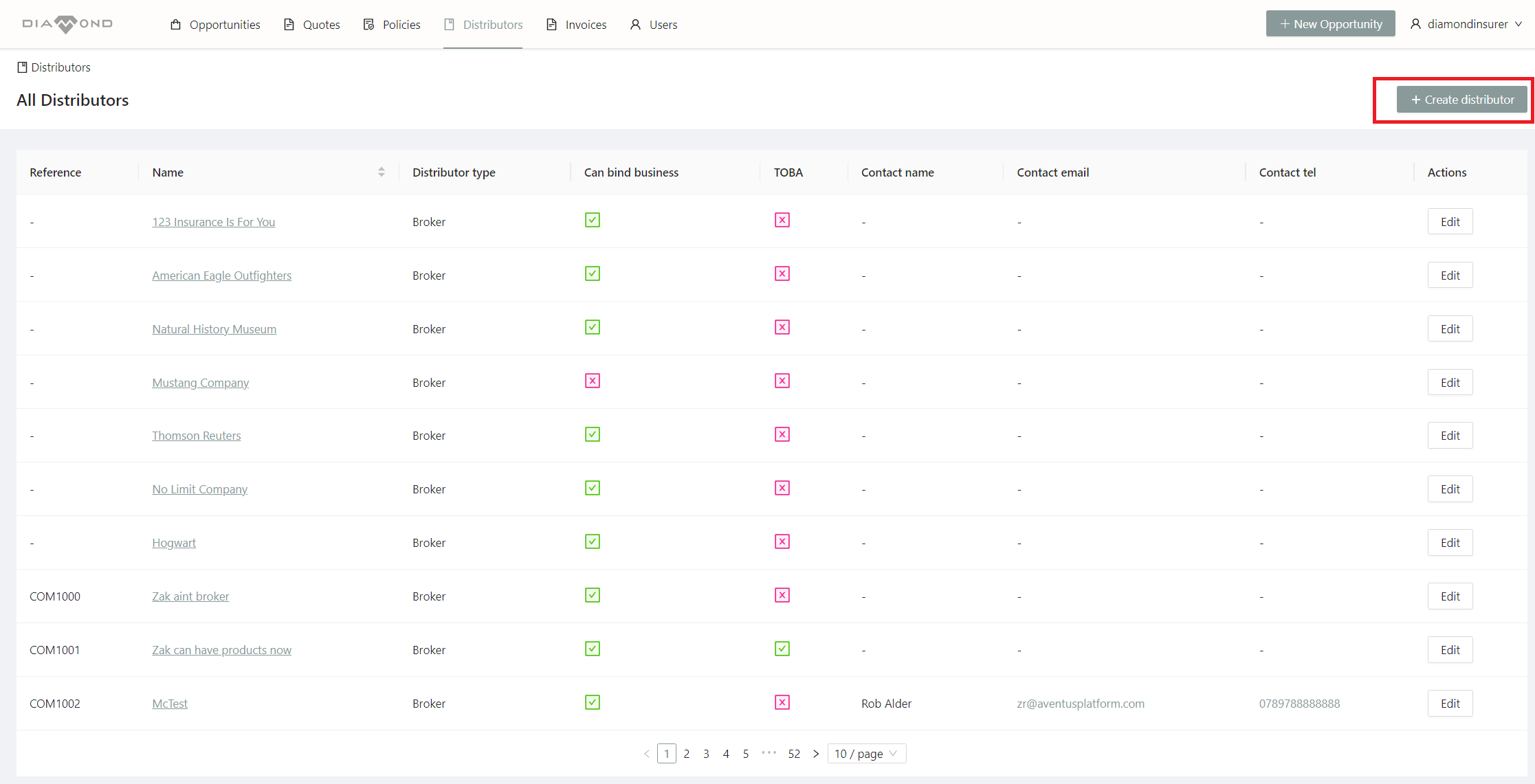1535x784 pixels.
Task: Expand the diamondinsurer account menu
Action: 1467,24
